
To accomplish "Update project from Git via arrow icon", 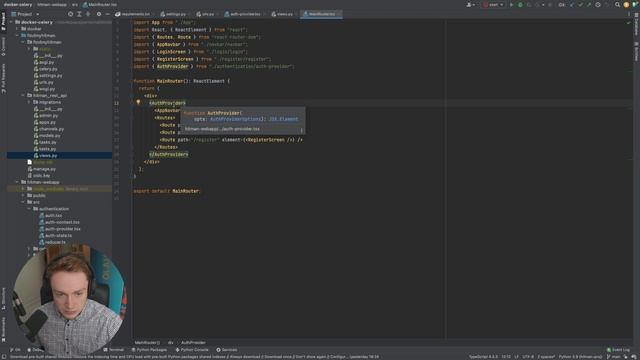I will [x=572, y=5].
